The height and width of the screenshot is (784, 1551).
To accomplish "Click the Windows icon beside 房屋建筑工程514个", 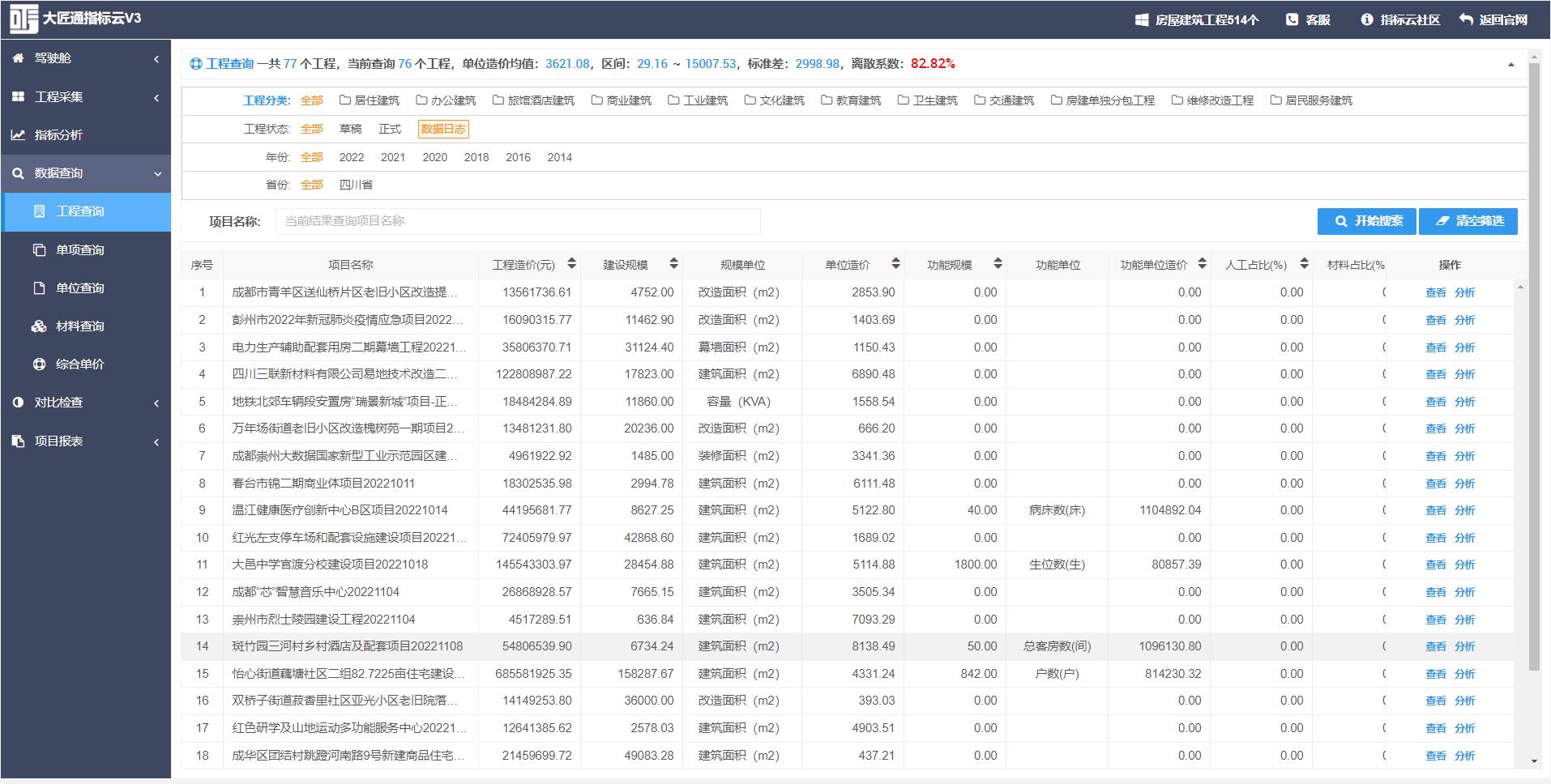I will pos(1142,20).
